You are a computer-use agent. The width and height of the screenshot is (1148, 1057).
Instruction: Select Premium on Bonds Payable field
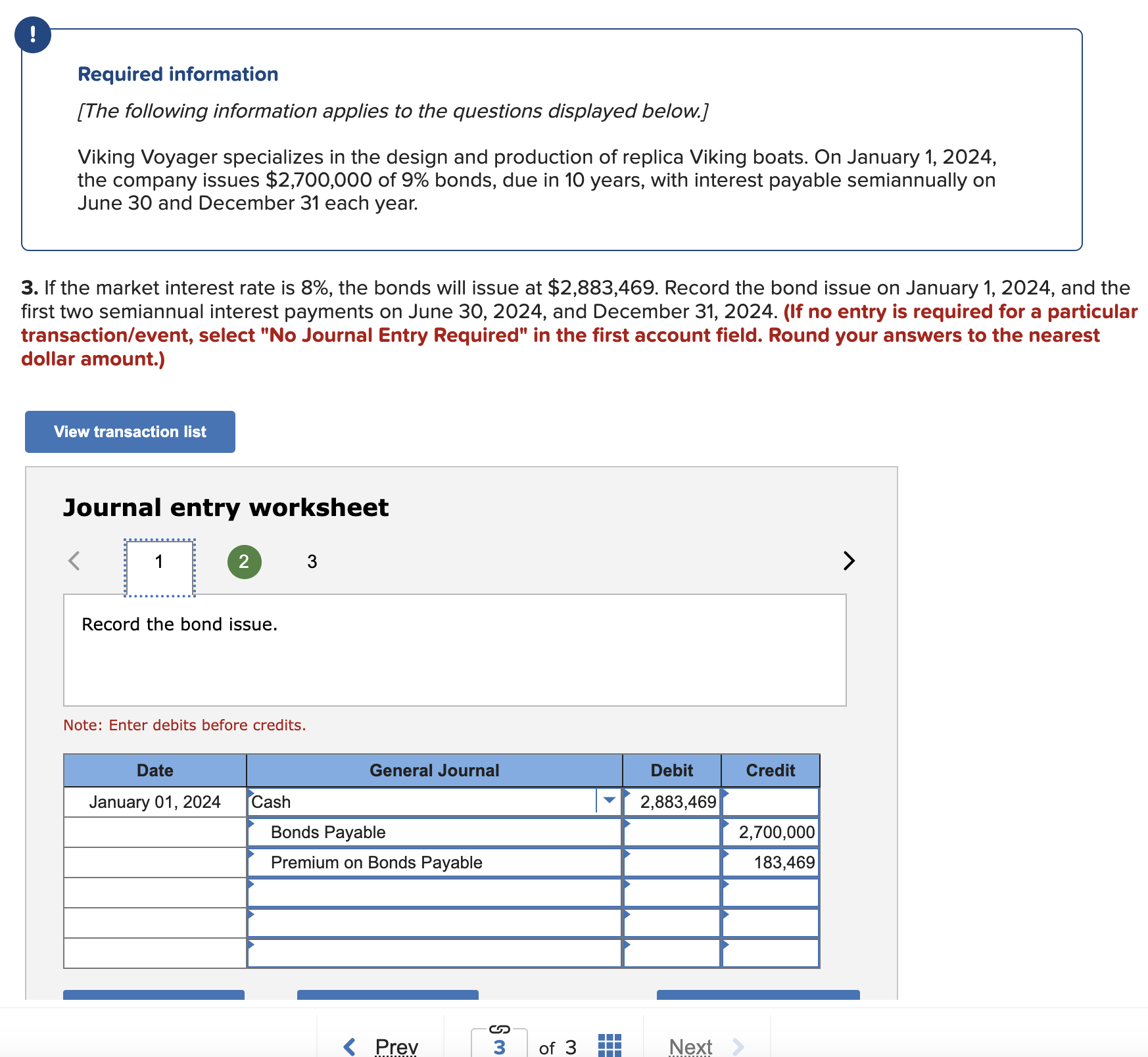(435, 862)
